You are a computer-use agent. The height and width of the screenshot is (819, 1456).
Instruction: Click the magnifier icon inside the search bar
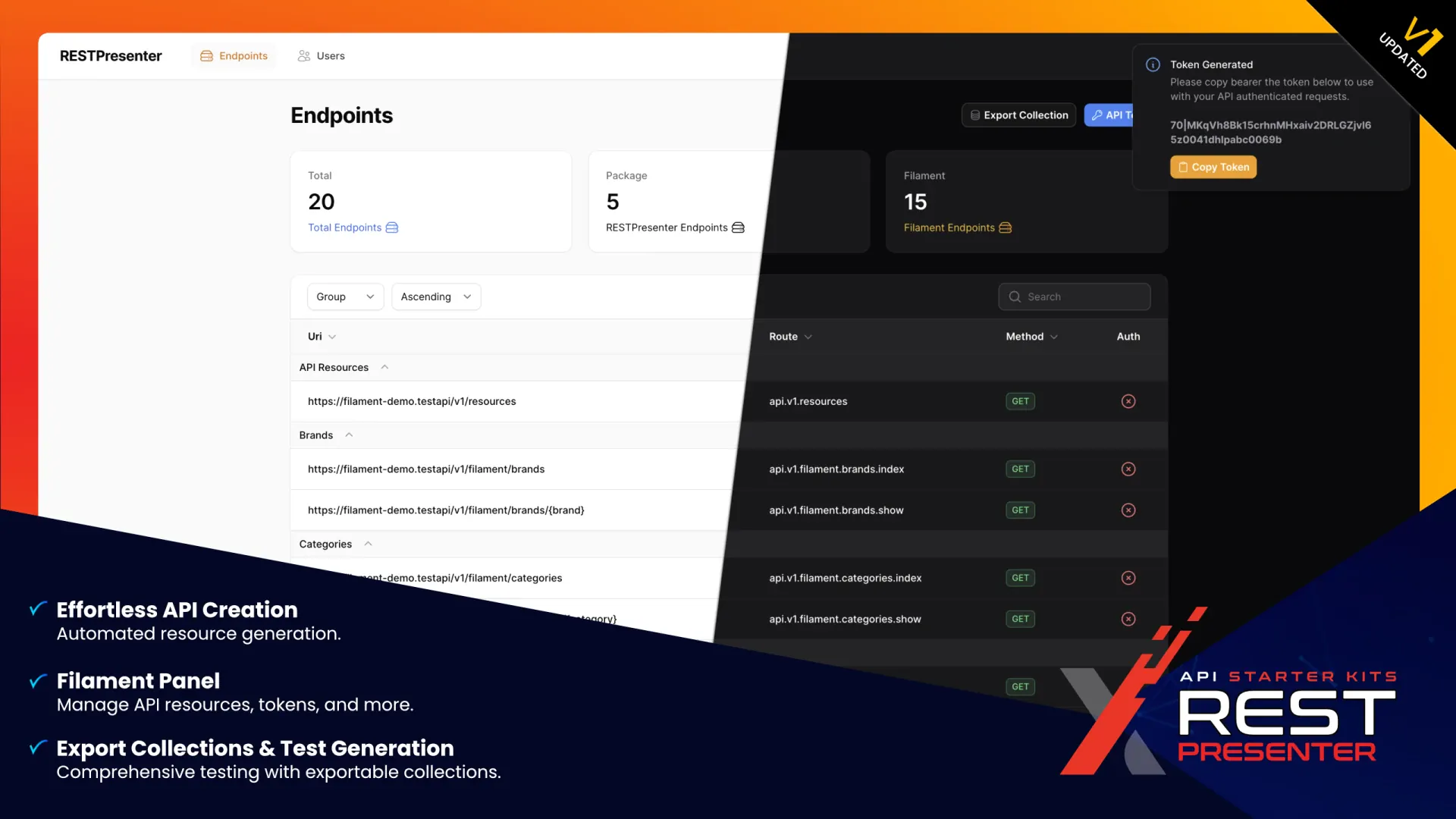click(1015, 297)
